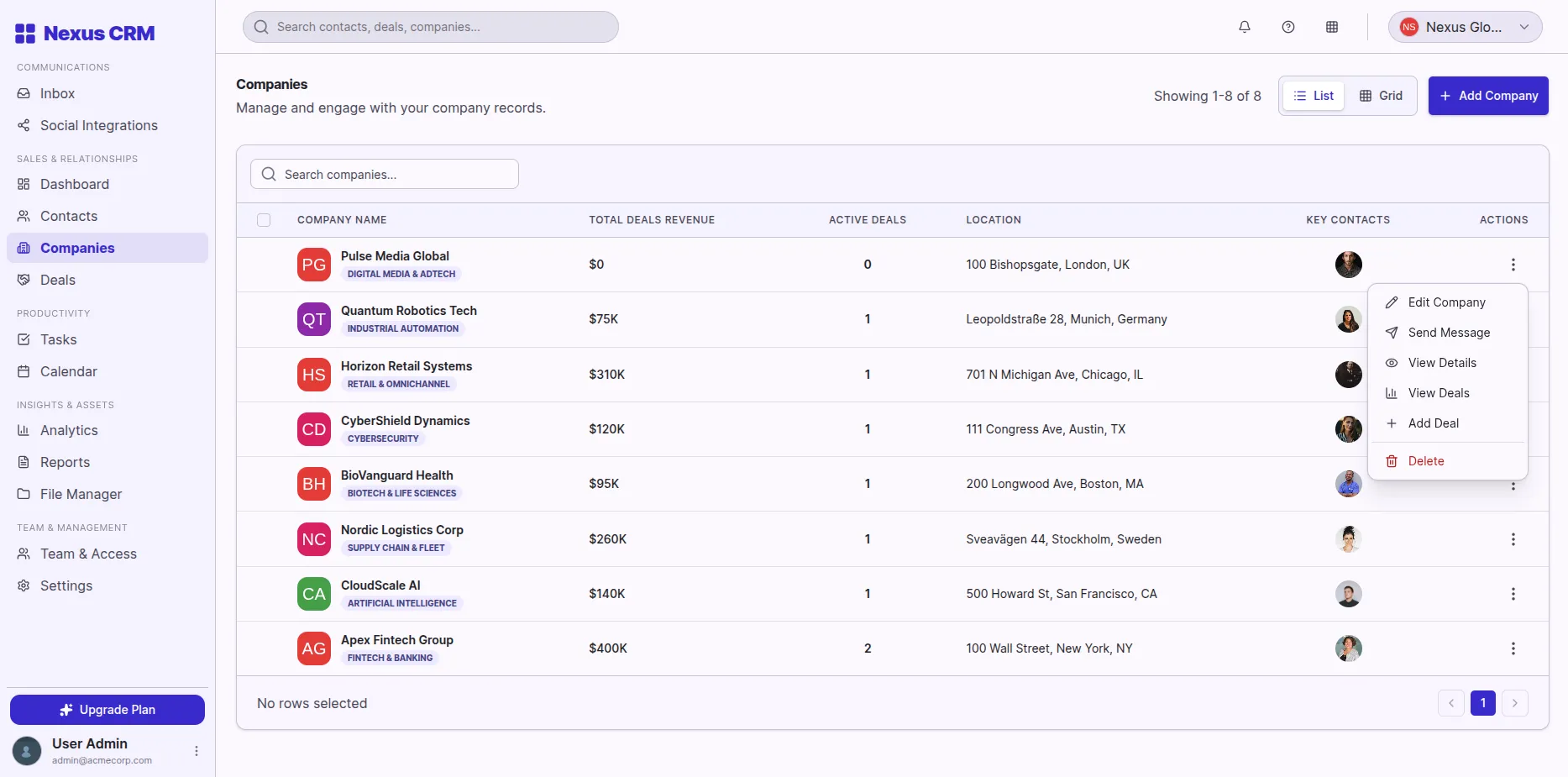This screenshot has height=777, width=1568.
Task: Select View Deals from the context menu
Action: (x=1448, y=393)
